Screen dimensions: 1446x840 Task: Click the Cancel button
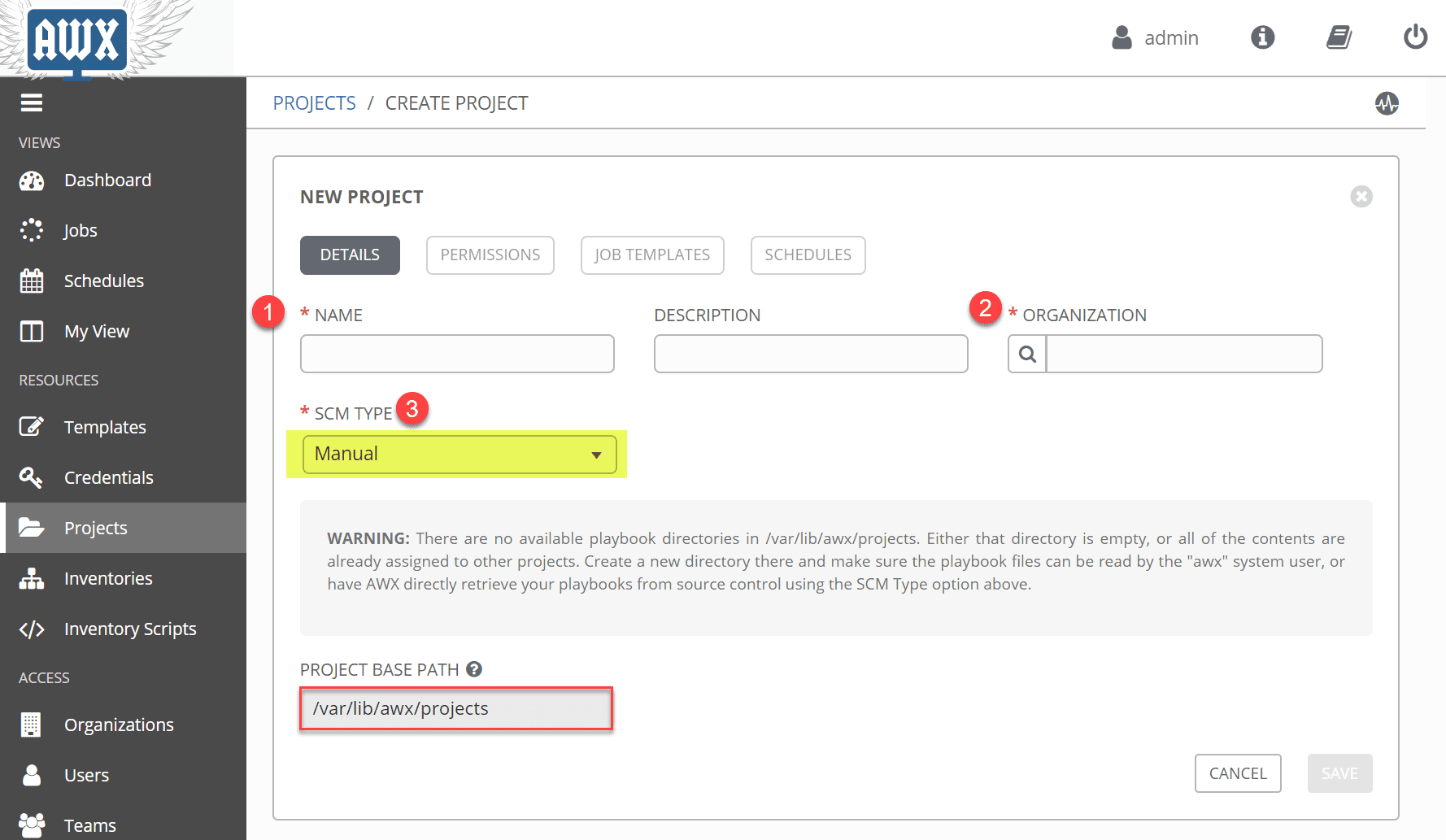point(1237,773)
